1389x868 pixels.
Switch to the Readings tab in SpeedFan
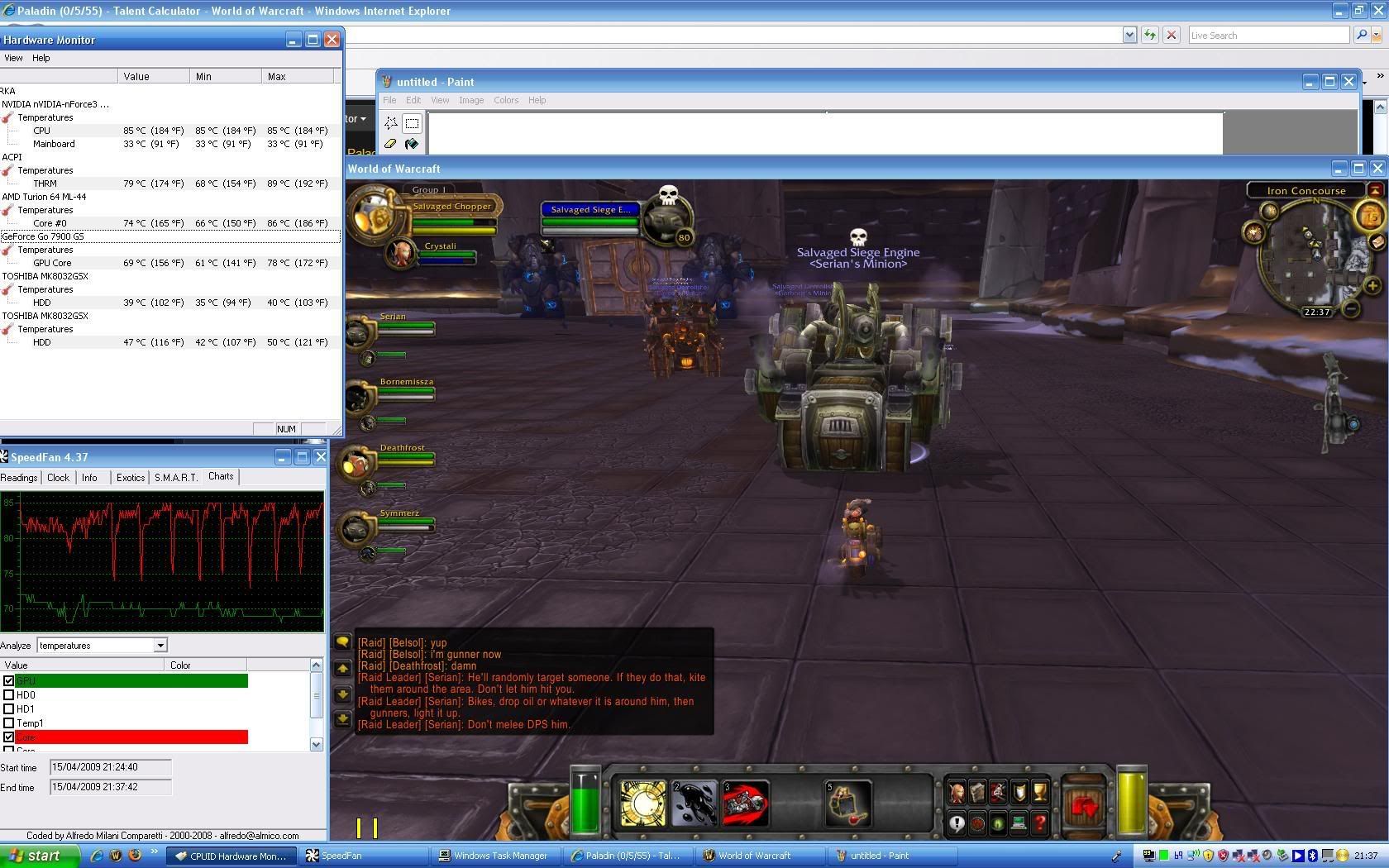click(x=19, y=477)
